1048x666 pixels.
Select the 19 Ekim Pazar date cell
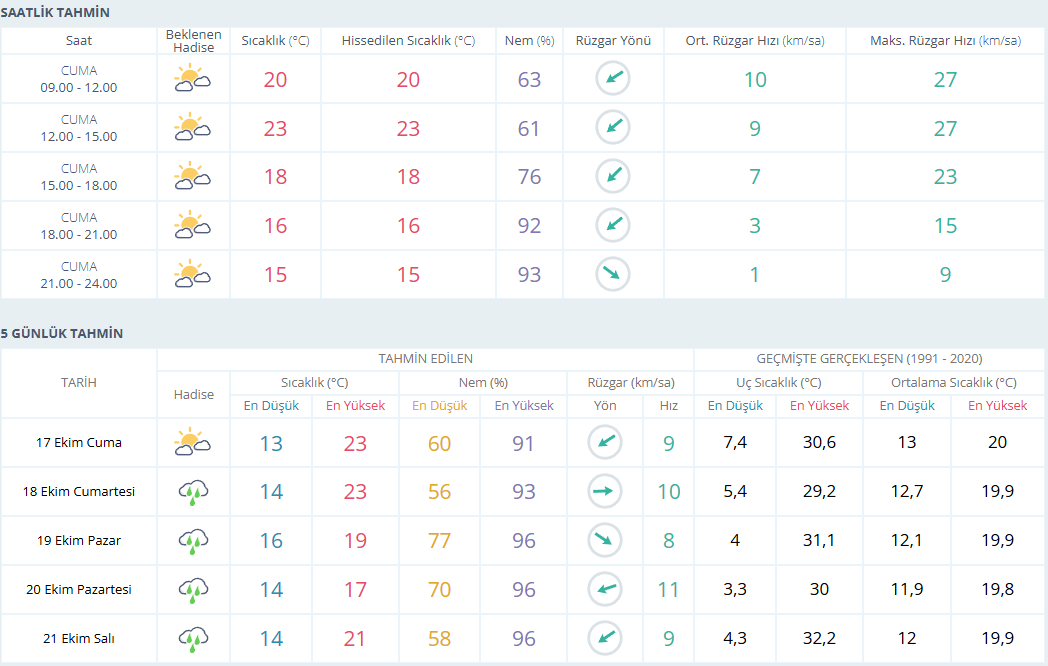click(x=78, y=541)
